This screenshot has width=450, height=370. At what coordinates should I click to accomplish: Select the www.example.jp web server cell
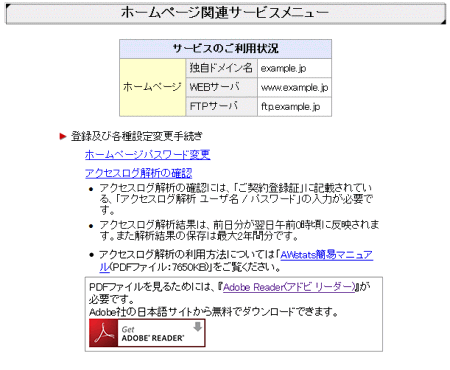pyautogui.click(x=294, y=88)
